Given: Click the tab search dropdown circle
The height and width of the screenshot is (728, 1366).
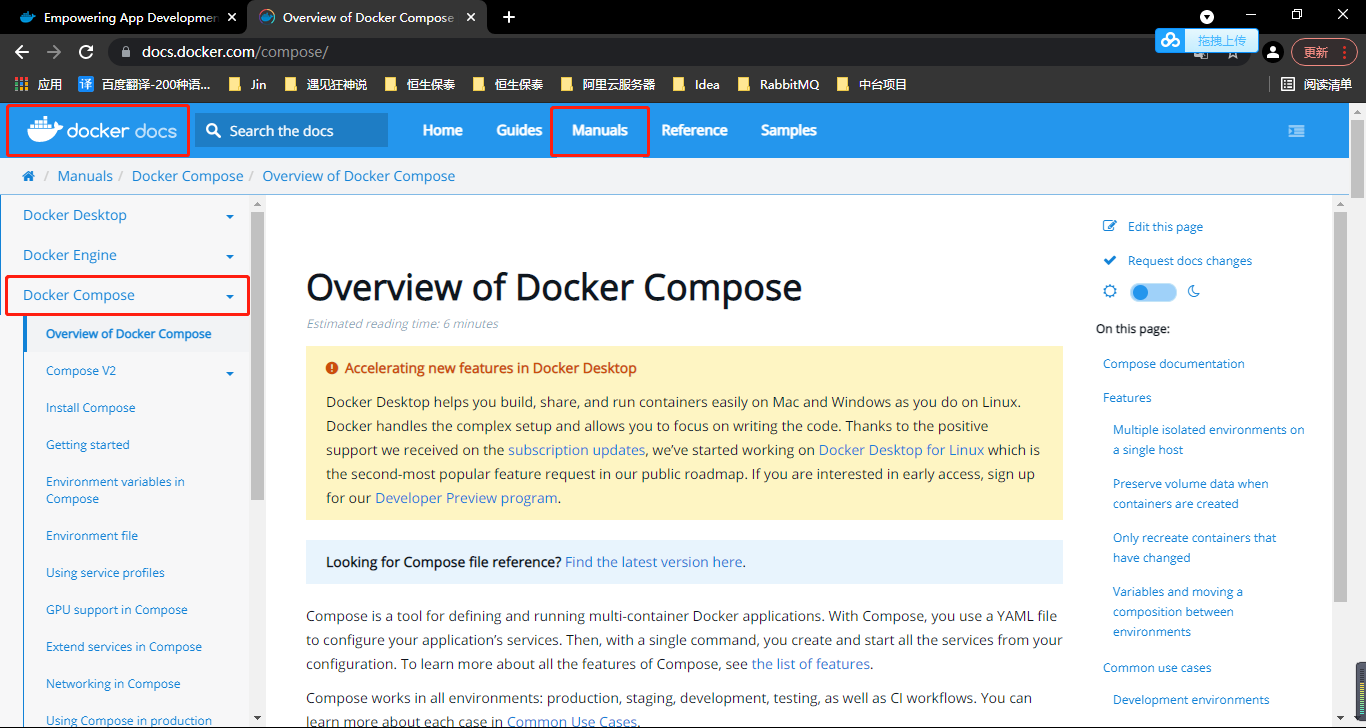Looking at the screenshot, I should 1207,16.
